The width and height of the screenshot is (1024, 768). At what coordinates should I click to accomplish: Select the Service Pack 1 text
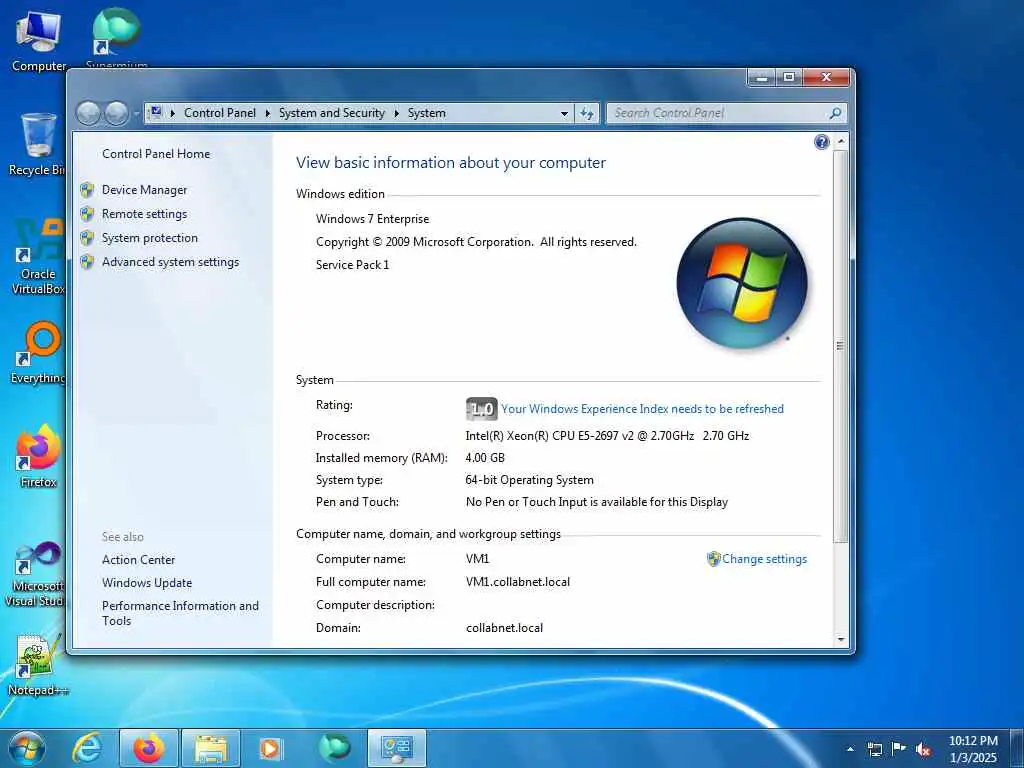click(x=352, y=264)
